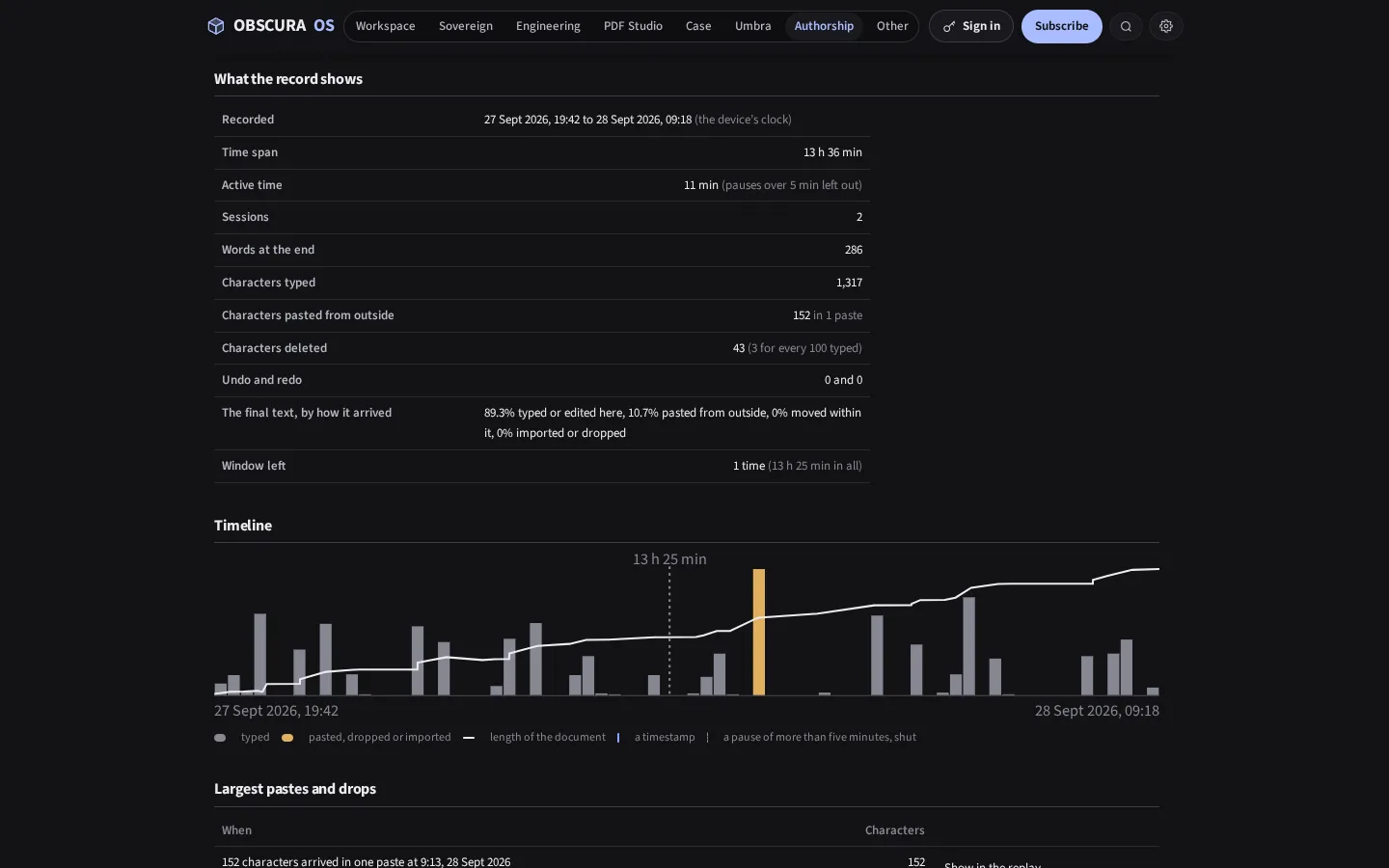Screen dimensions: 1389x868
Task: Open the Other menu
Action: 892,26
